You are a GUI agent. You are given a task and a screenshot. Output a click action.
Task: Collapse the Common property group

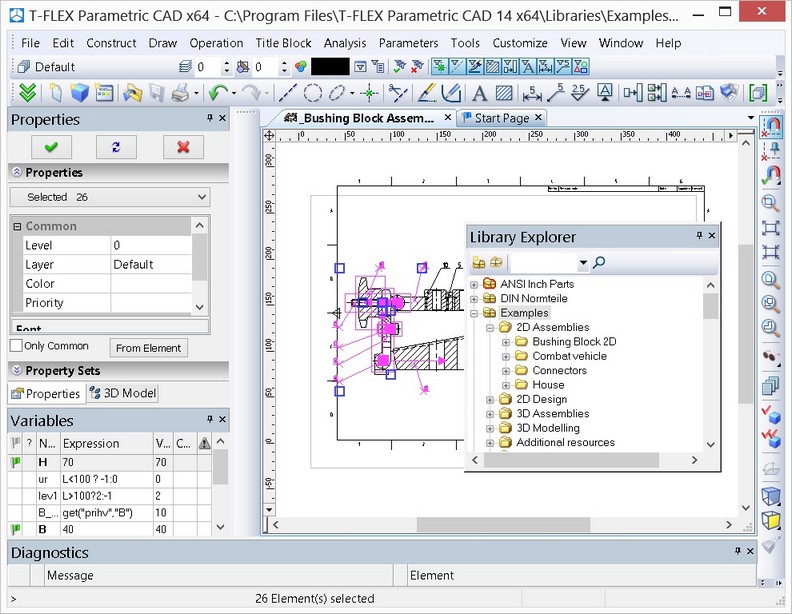coord(17,226)
